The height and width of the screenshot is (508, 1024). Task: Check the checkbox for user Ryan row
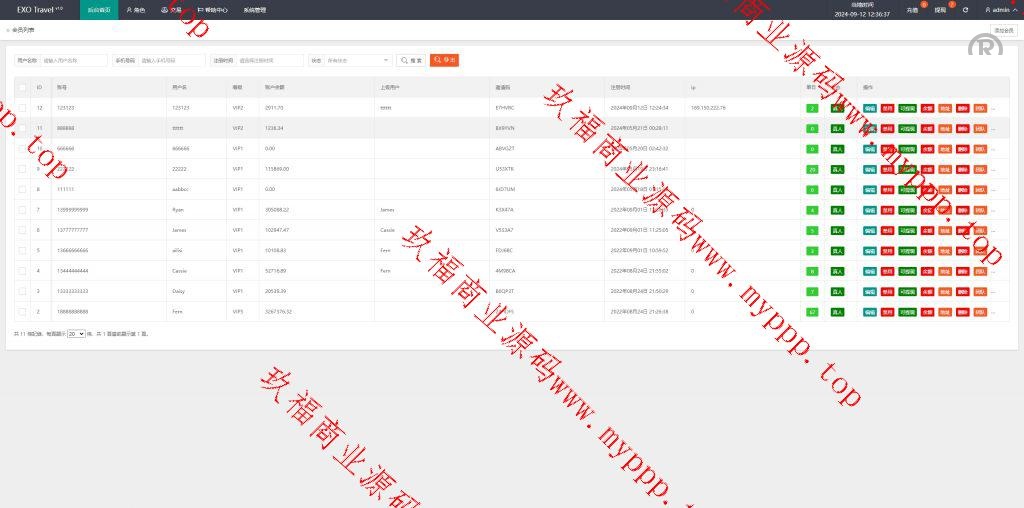[23, 210]
